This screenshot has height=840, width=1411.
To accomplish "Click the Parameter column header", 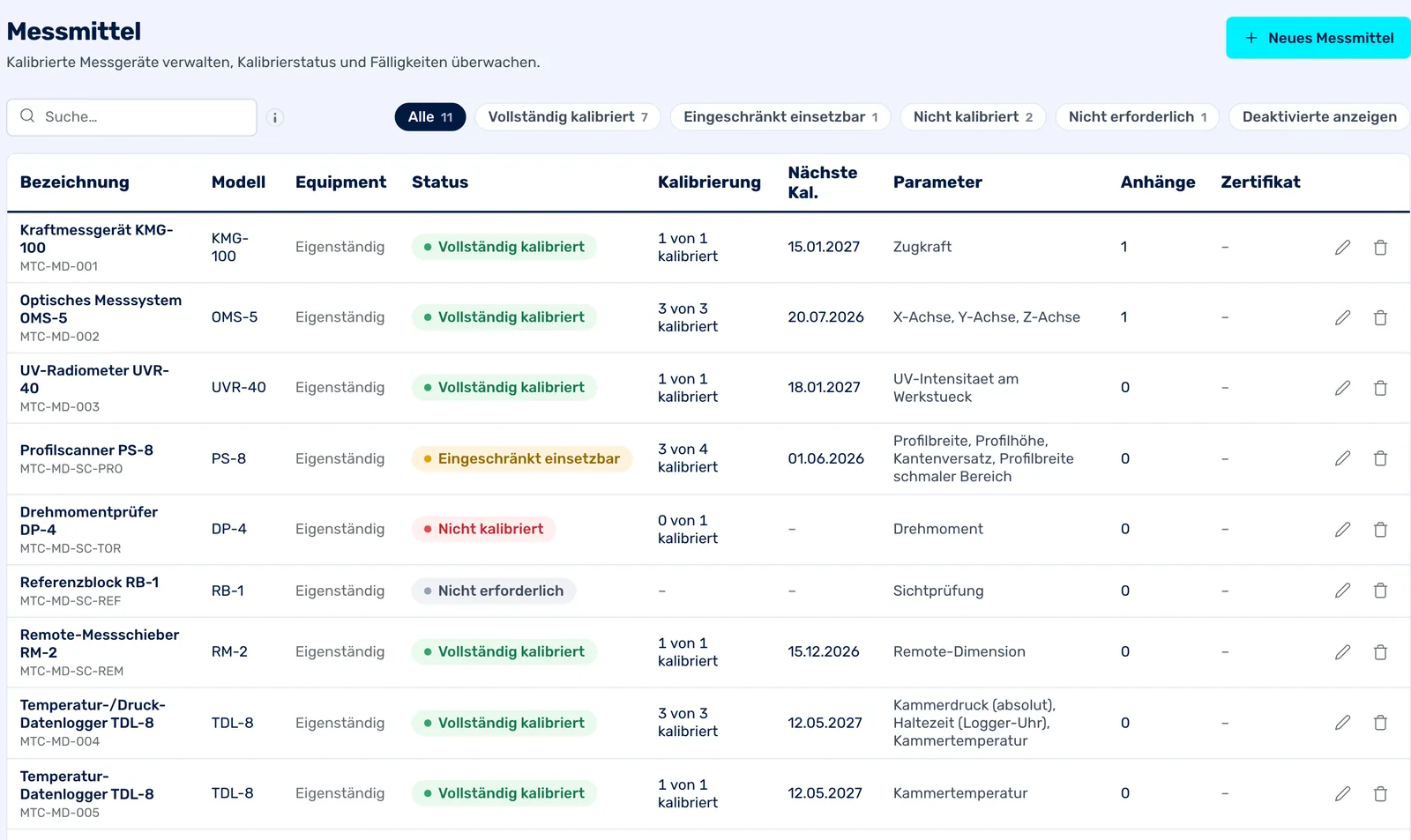I will click(x=937, y=182).
